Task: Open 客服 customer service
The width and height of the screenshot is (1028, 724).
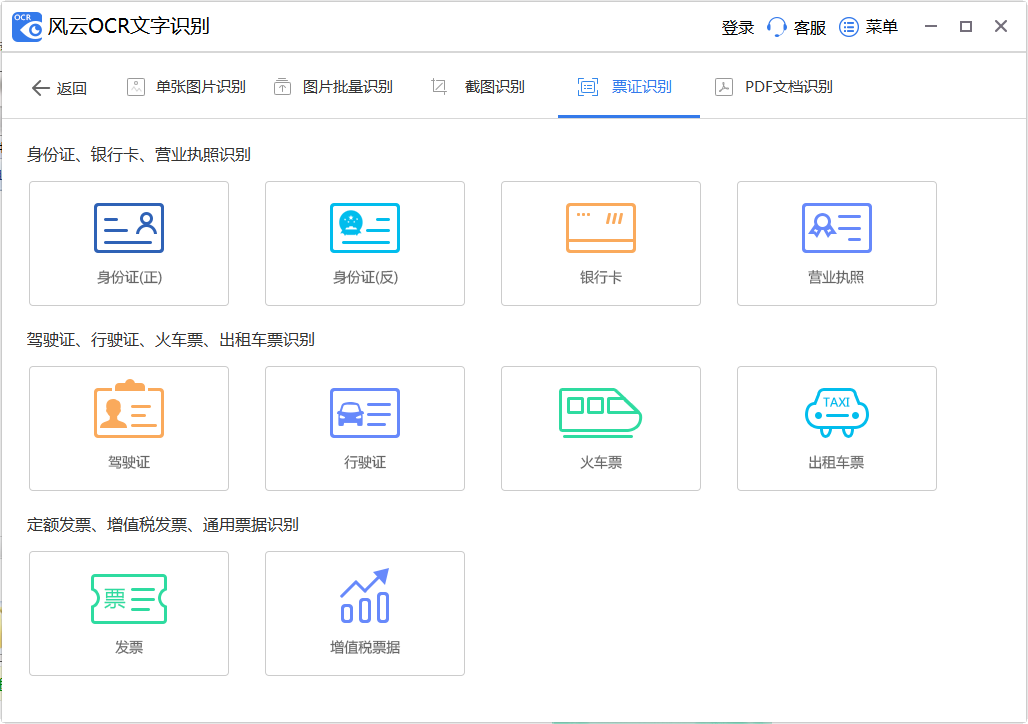Action: click(x=810, y=28)
